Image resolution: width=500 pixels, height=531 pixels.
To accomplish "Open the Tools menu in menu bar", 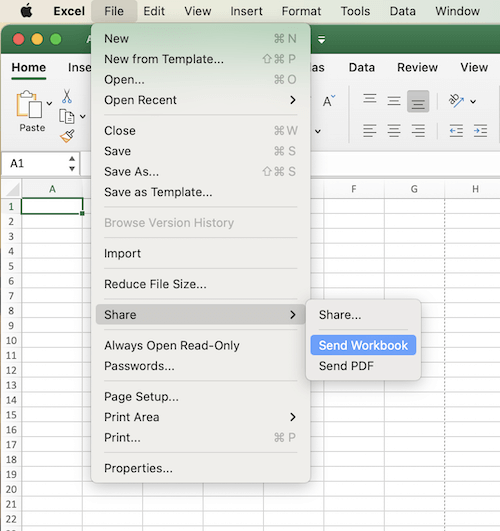I will (x=355, y=11).
